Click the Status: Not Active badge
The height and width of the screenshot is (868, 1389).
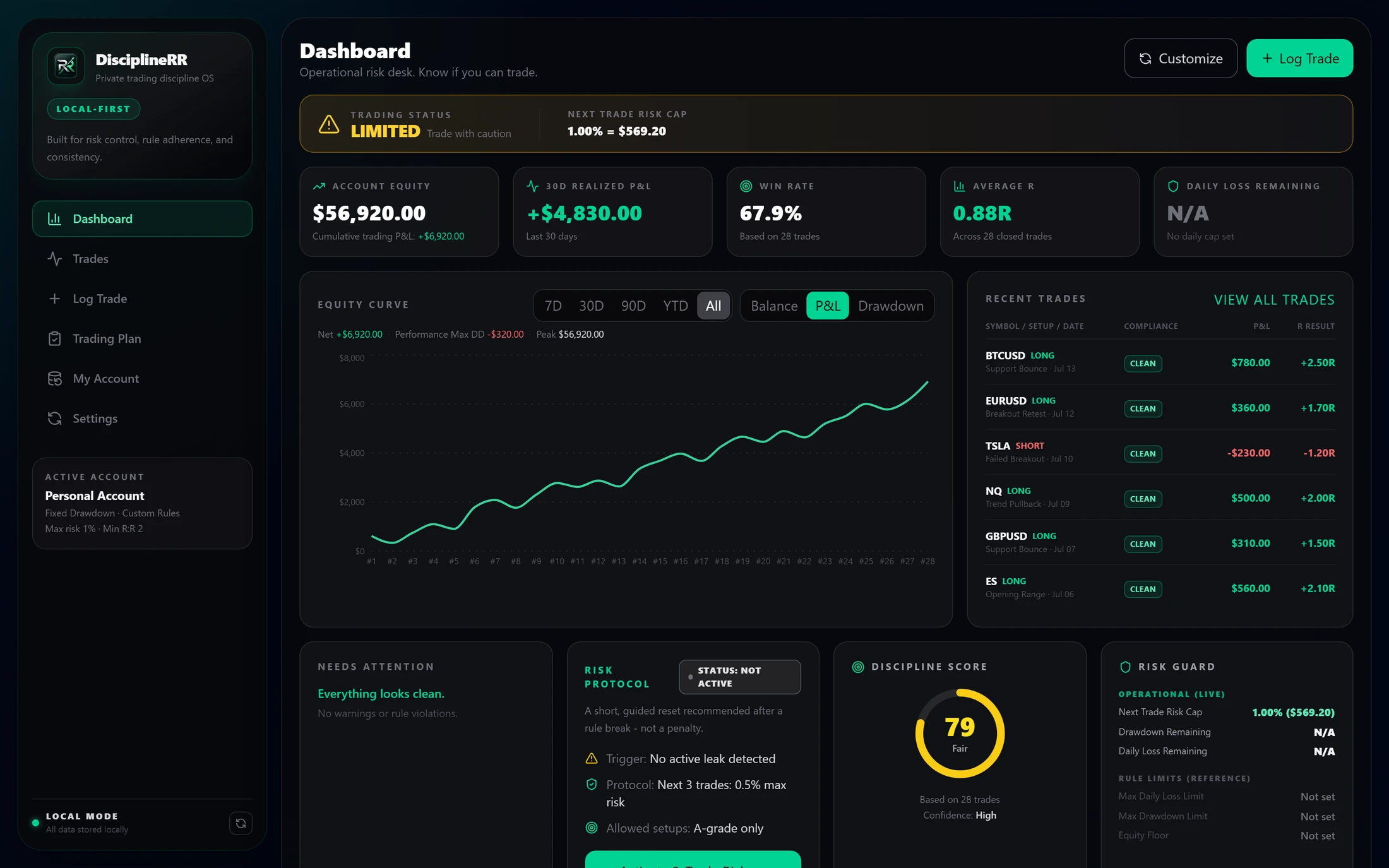(740, 677)
